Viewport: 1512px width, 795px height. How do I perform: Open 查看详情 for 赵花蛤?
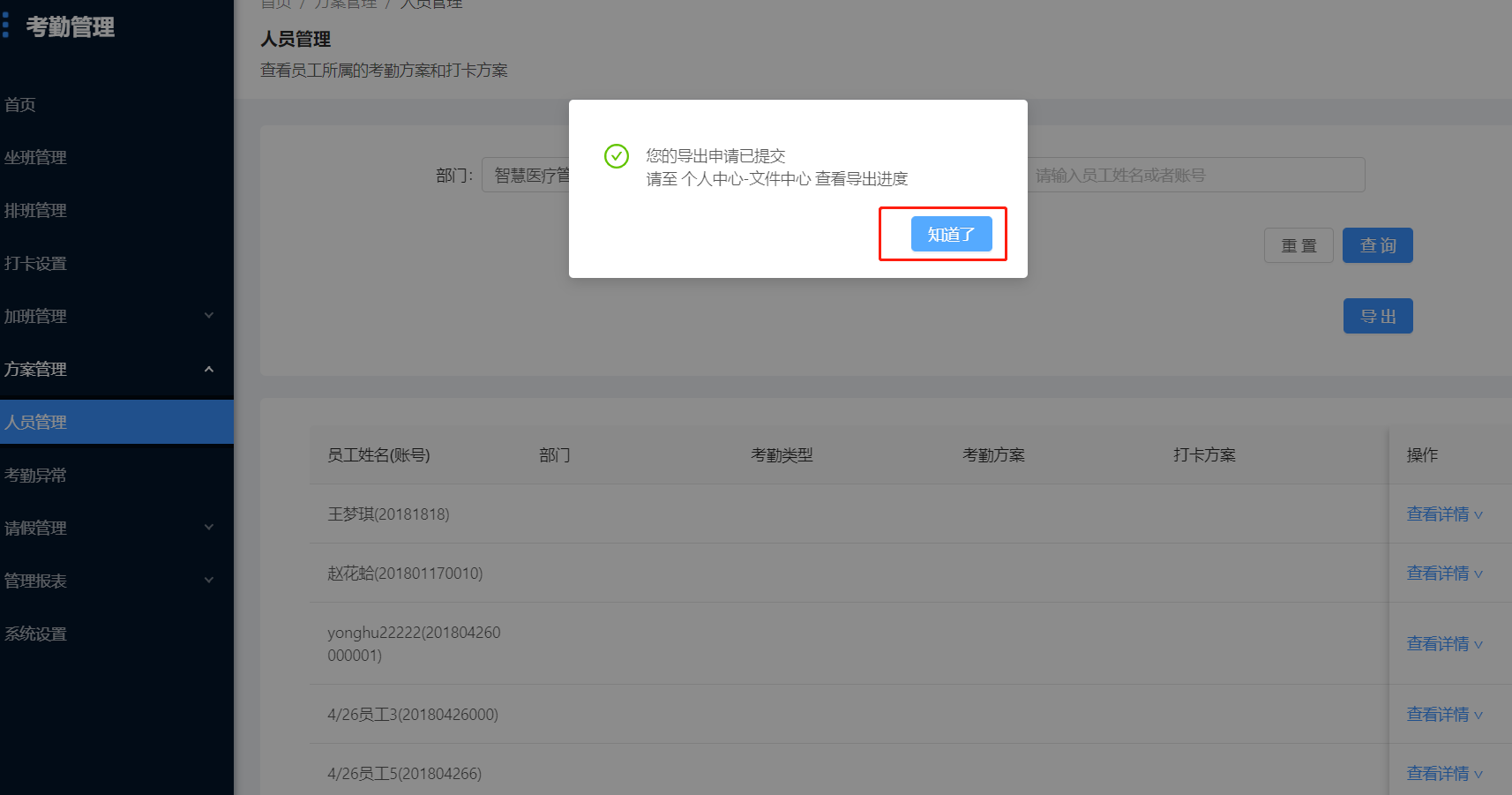click(x=1444, y=574)
